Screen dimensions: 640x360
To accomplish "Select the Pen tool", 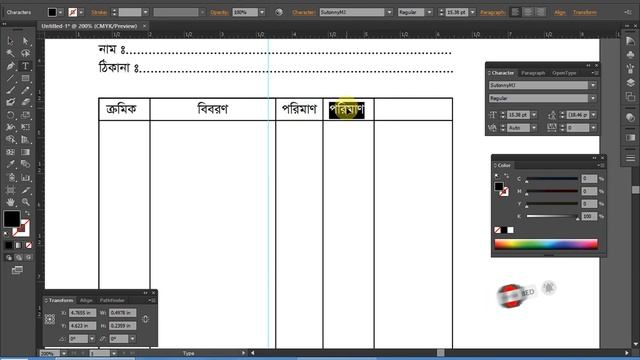I will (x=10, y=66).
